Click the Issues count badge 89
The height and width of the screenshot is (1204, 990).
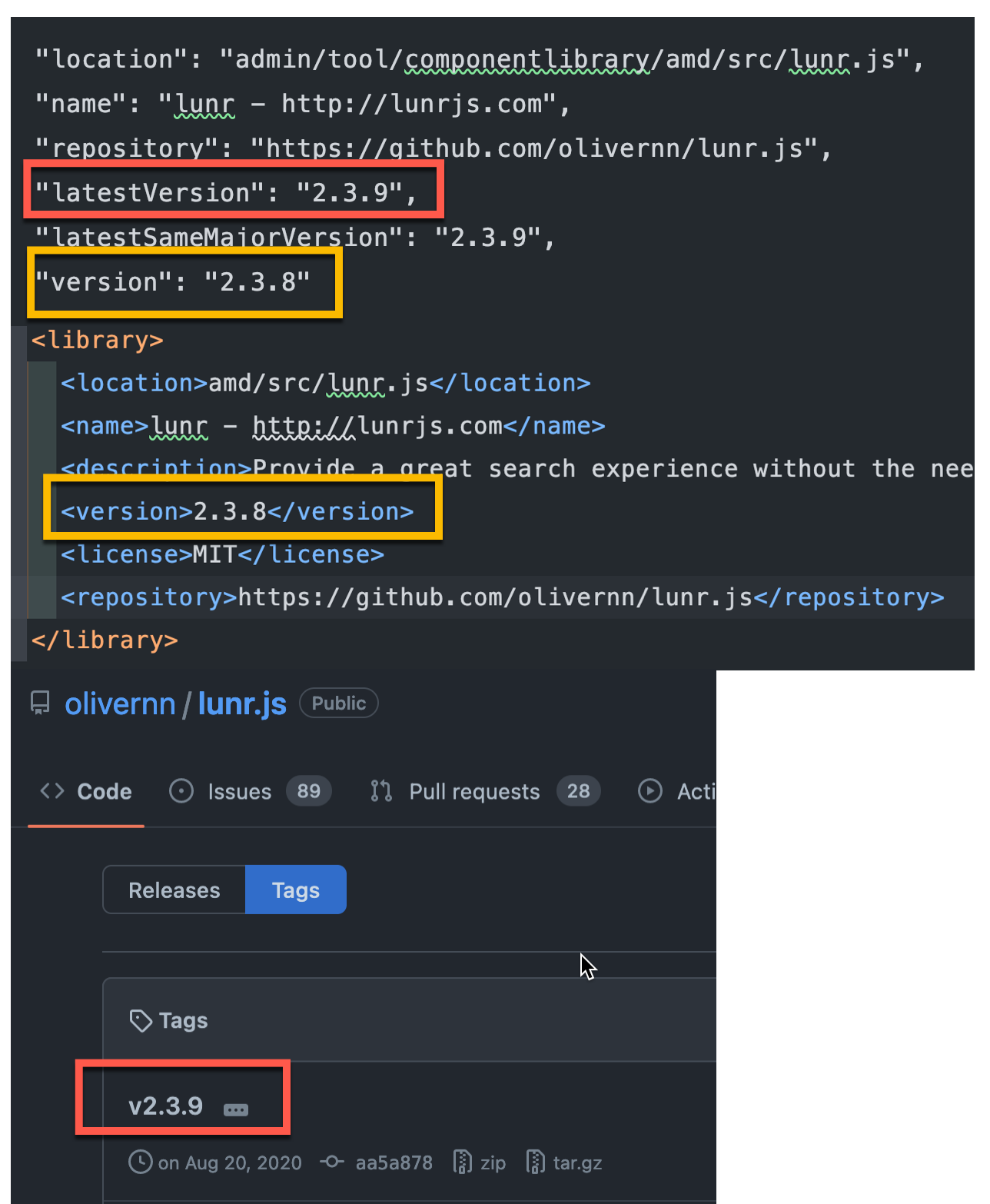(308, 791)
